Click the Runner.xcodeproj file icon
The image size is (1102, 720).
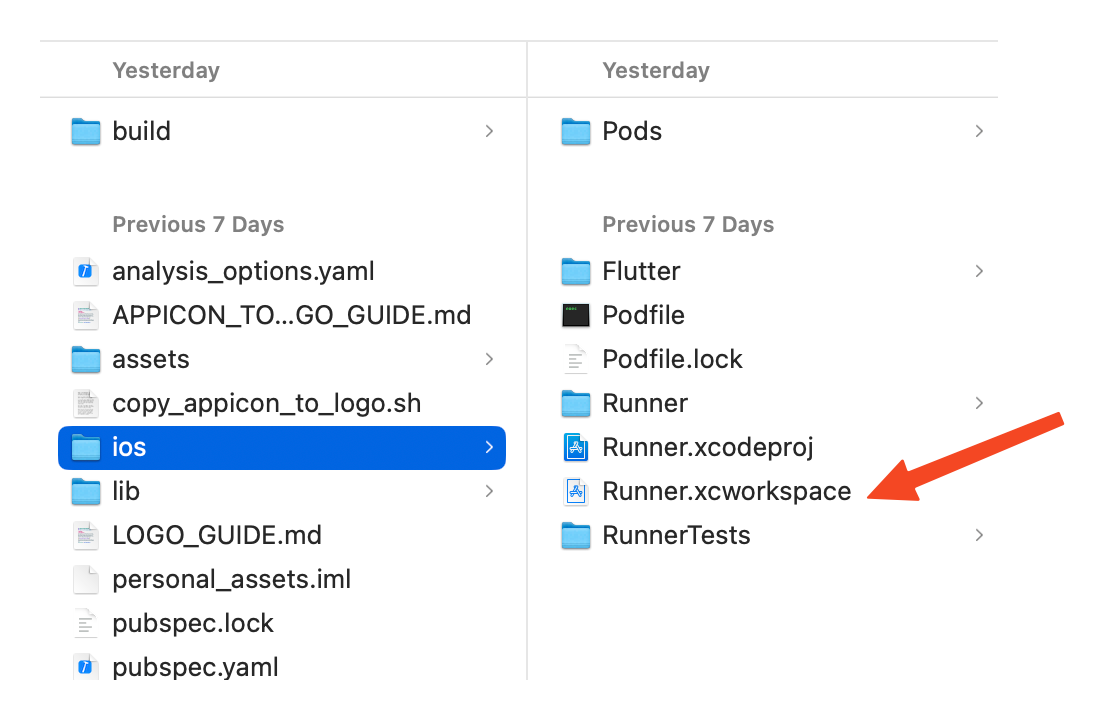[576, 447]
